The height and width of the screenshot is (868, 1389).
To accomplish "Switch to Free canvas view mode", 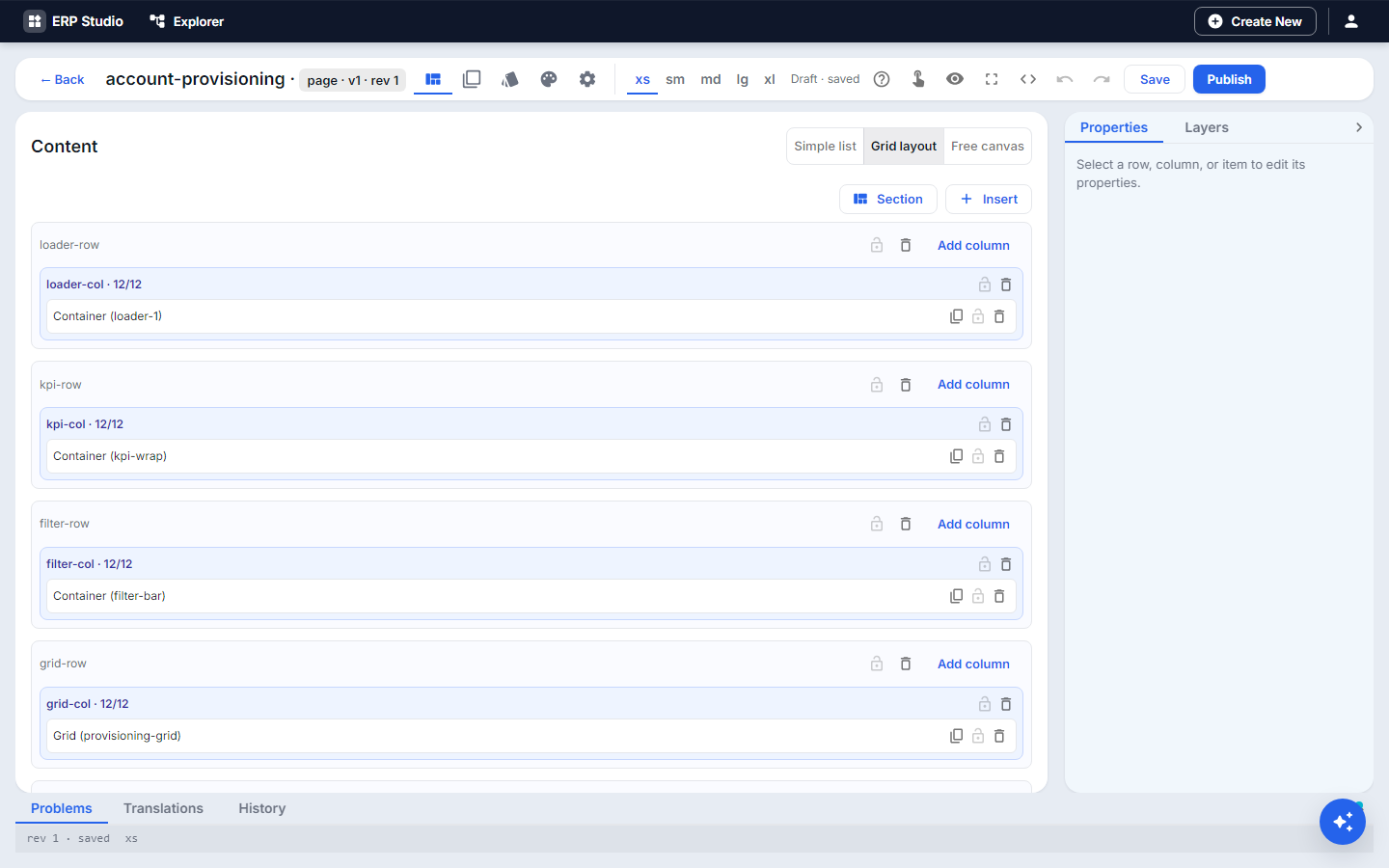I will coord(988,147).
